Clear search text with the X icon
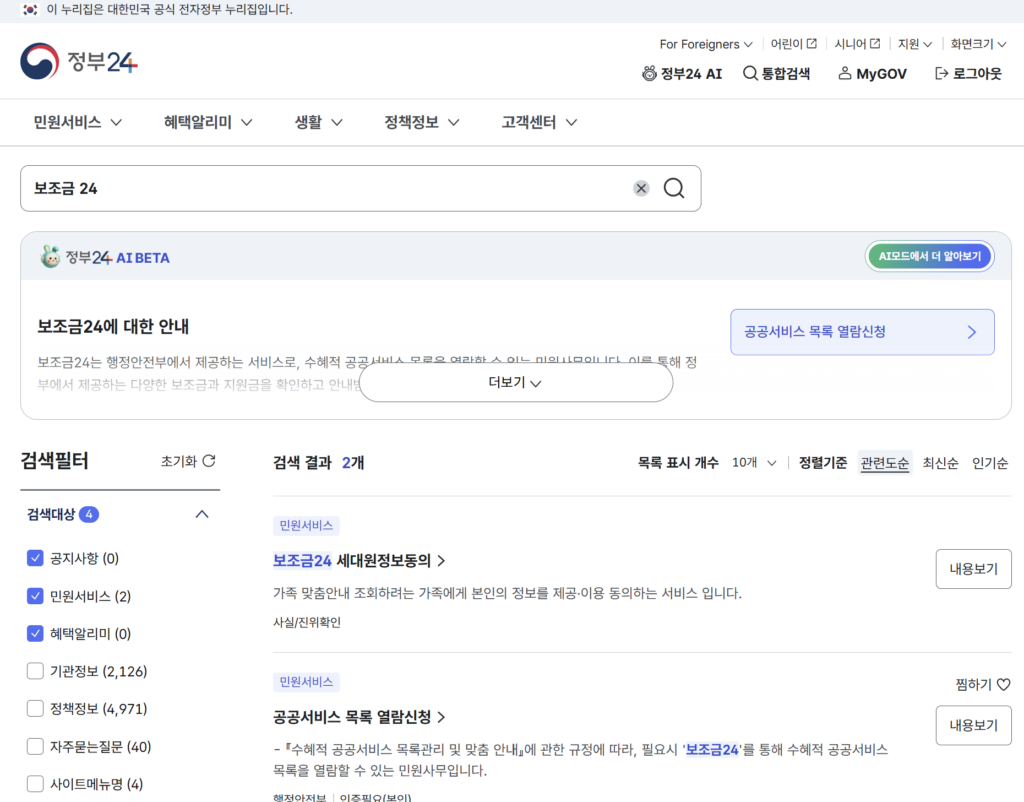The height and width of the screenshot is (802, 1024). [641, 188]
